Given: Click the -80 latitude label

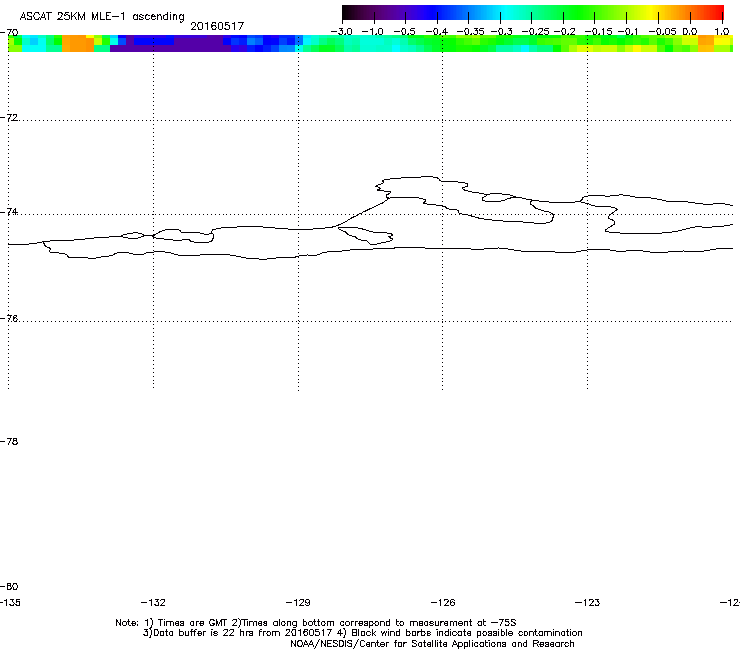Looking at the screenshot, I should point(9,586).
